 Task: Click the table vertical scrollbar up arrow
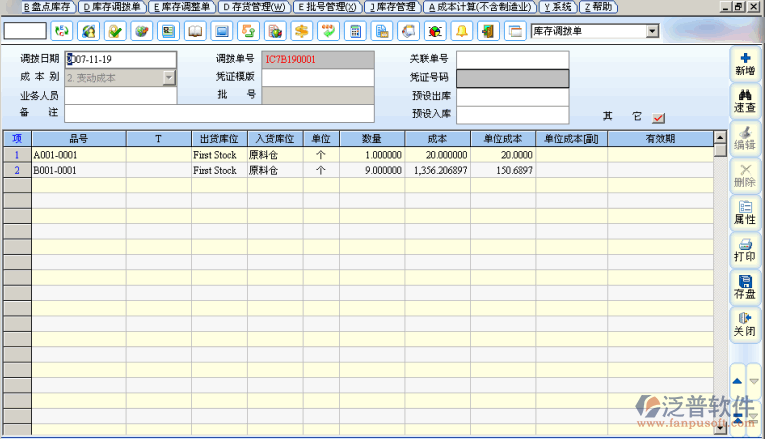tap(720, 151)
